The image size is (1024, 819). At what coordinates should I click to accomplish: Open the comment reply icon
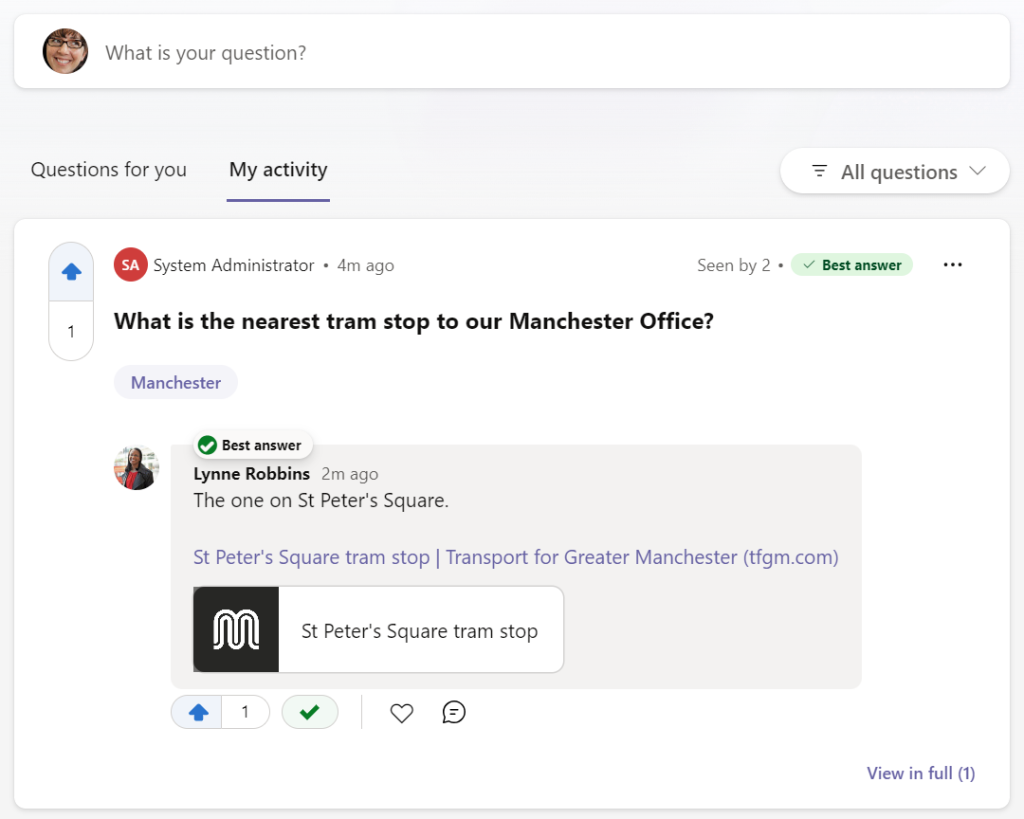454,713
